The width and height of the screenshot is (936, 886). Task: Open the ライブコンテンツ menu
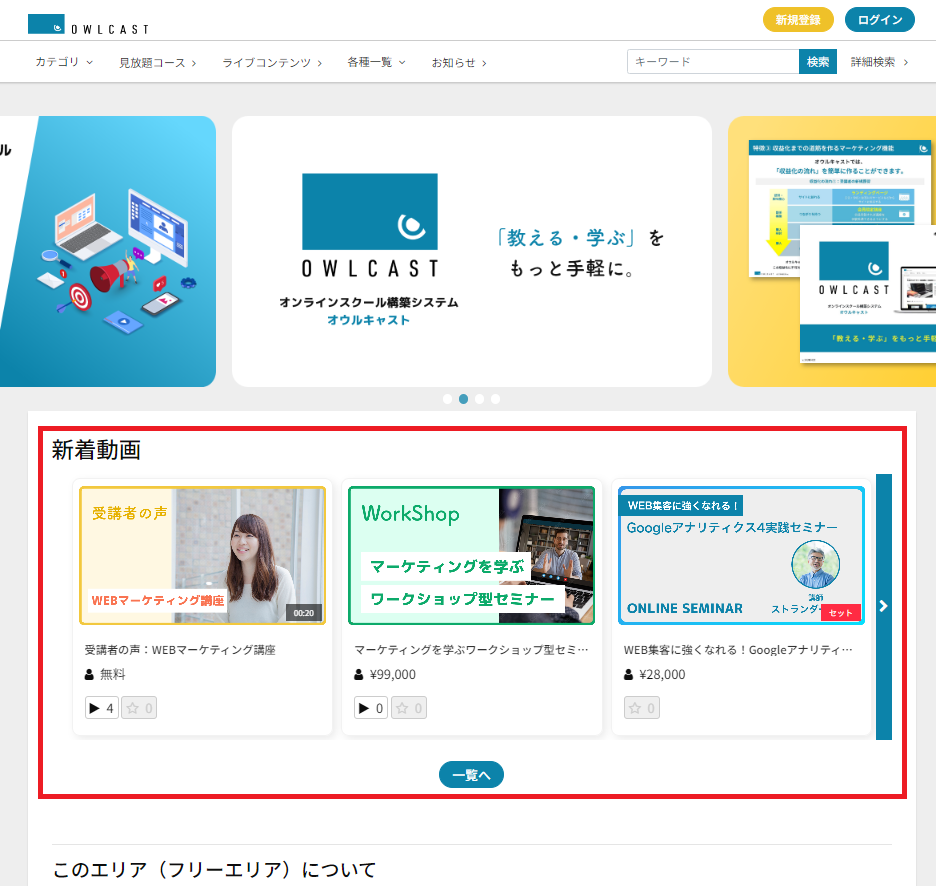coord(272,63)
